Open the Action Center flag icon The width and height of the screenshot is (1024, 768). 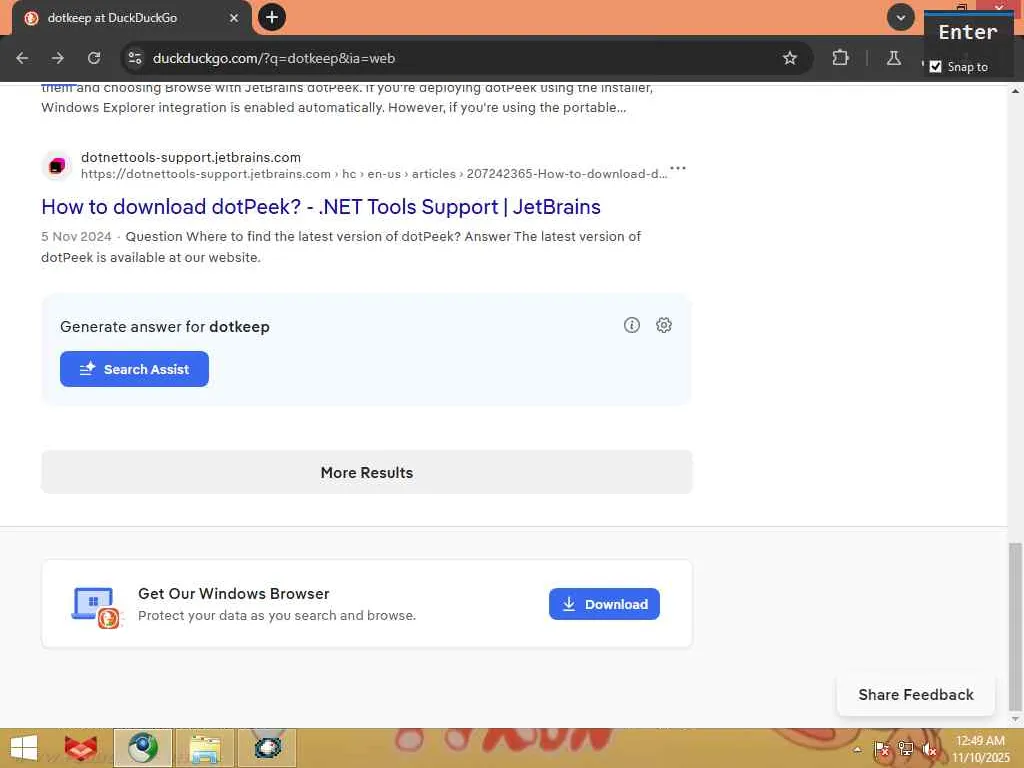882,750
